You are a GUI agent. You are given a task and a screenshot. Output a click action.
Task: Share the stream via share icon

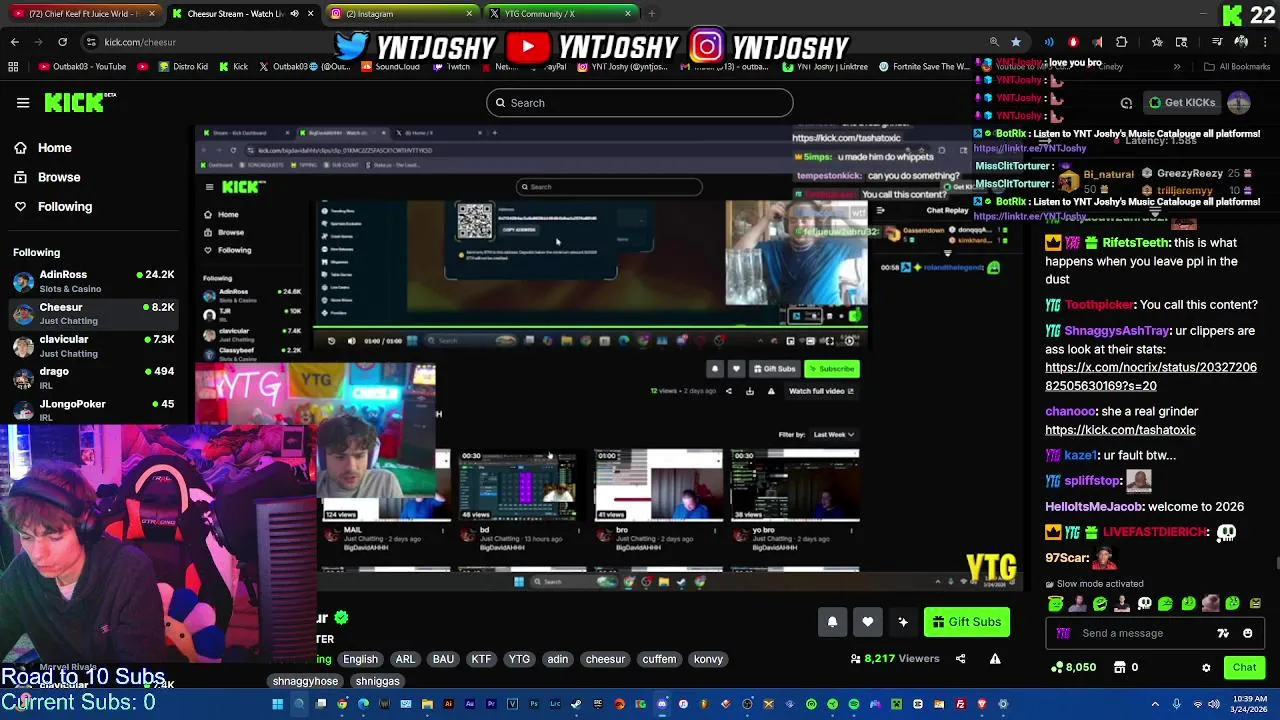coord(960,659)
